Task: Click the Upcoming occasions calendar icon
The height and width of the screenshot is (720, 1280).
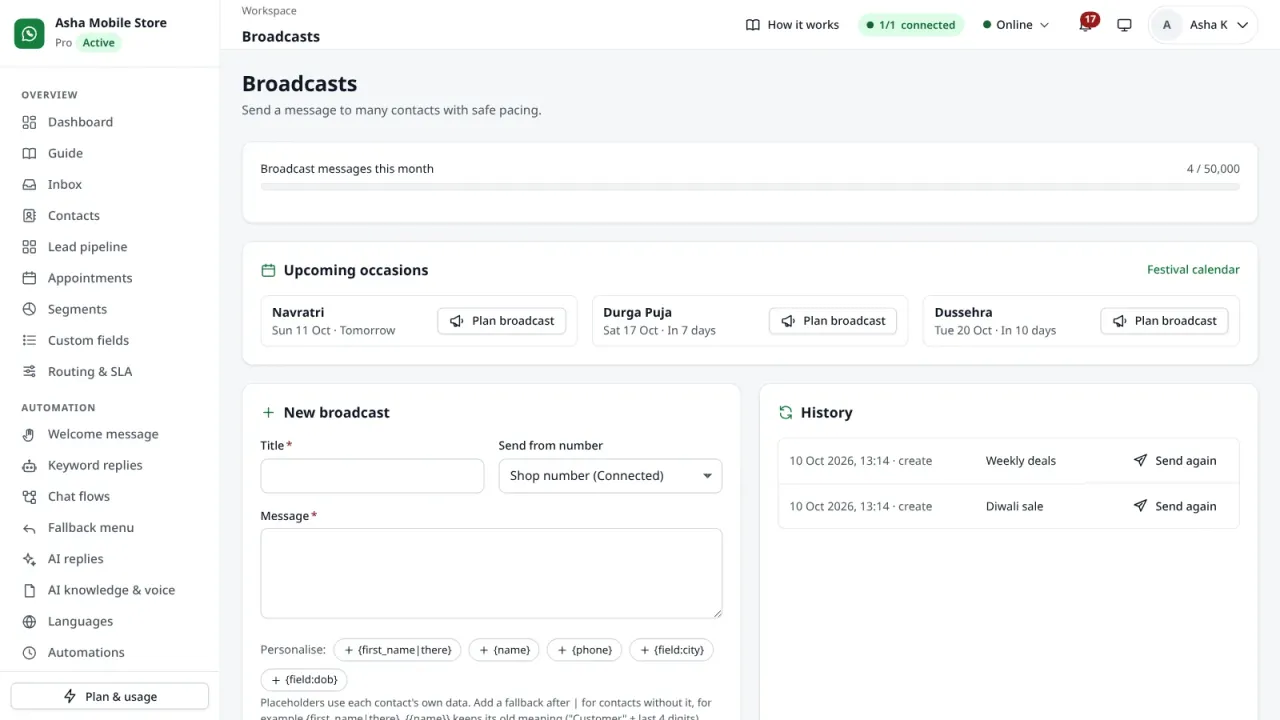Action: (268, 270)
